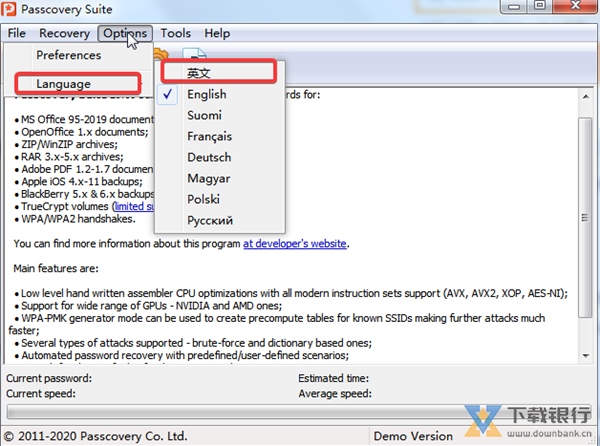The width and height of the screenshot is (600, 446).
Task: Choose Deutsch from the language list
Action: [208, 157]
